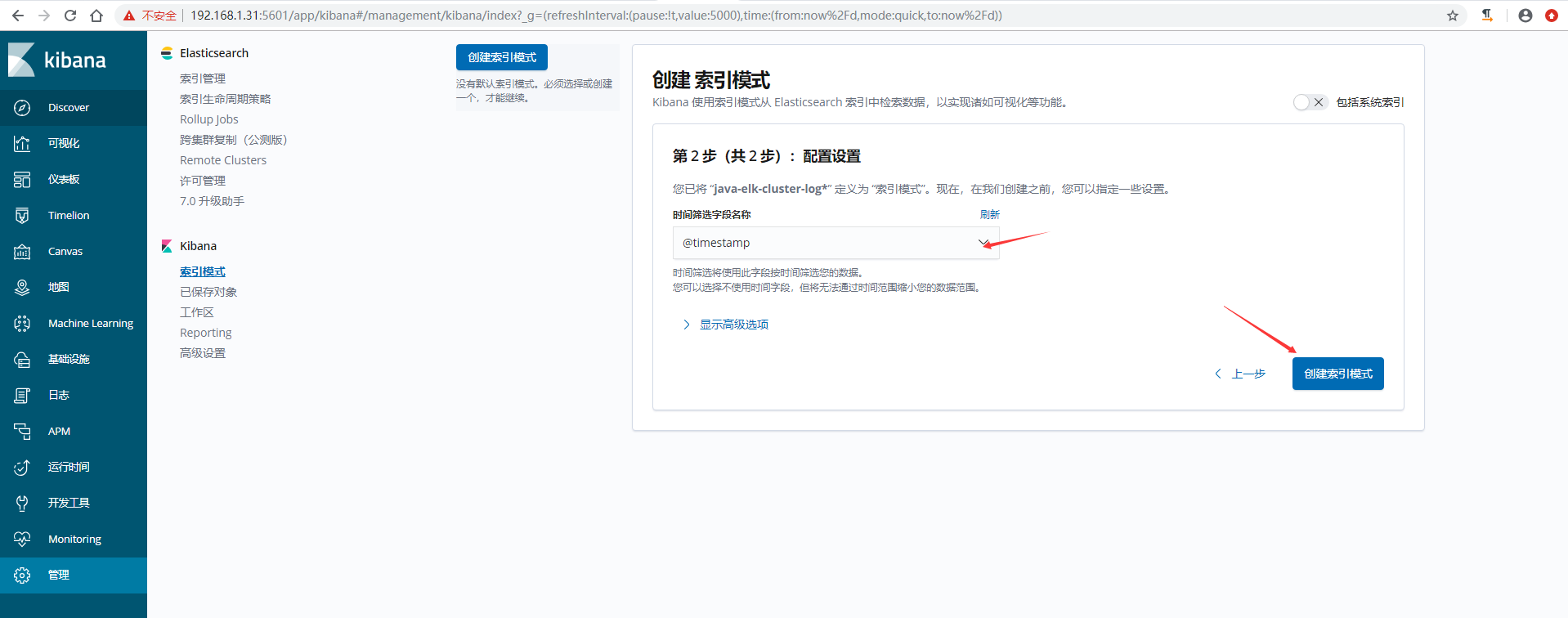The image size is (1568, 618).
Task: Click the Dev Tools (开发工具) wrench icon
Action: point(22,504)
